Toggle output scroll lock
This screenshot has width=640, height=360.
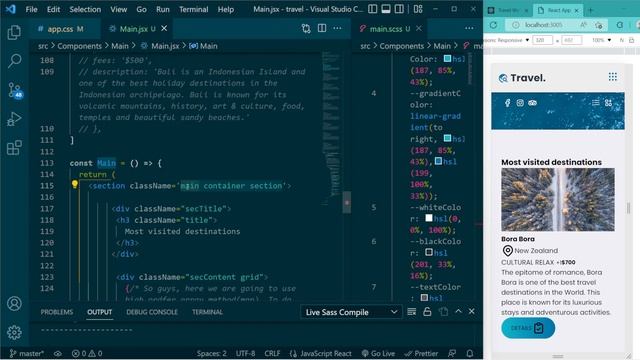point(427,312)
